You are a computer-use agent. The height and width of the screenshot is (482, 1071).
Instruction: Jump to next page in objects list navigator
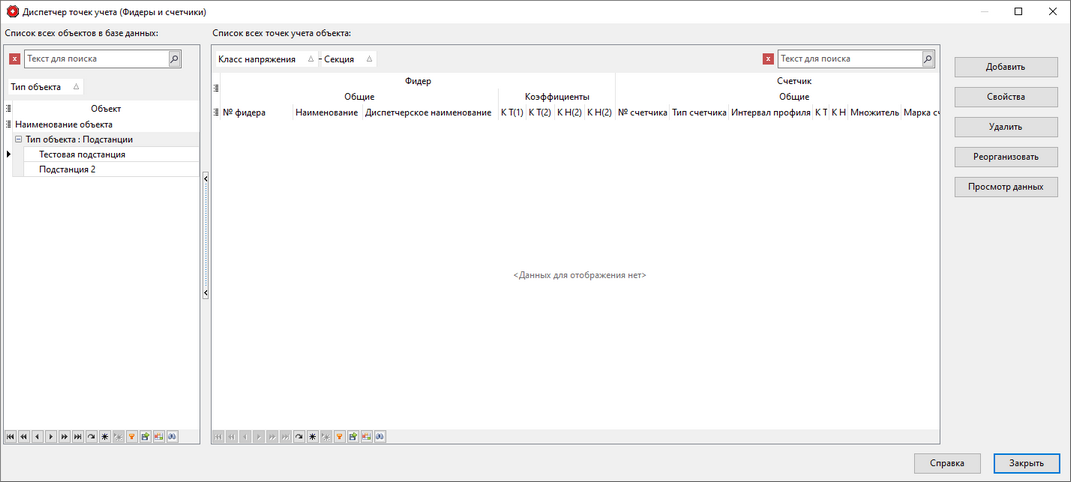[64, 436]
